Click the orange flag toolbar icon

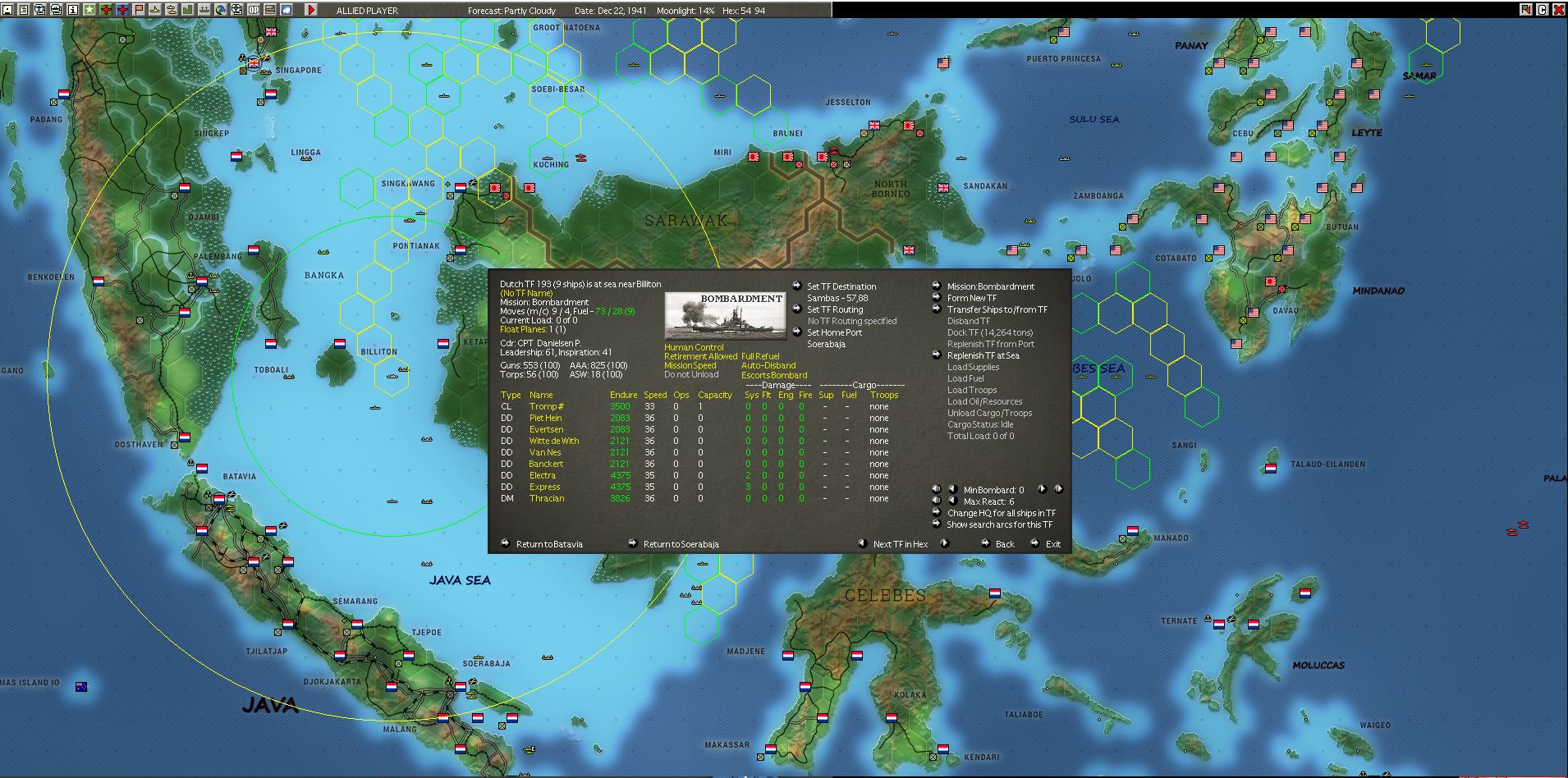pos(139,10)
